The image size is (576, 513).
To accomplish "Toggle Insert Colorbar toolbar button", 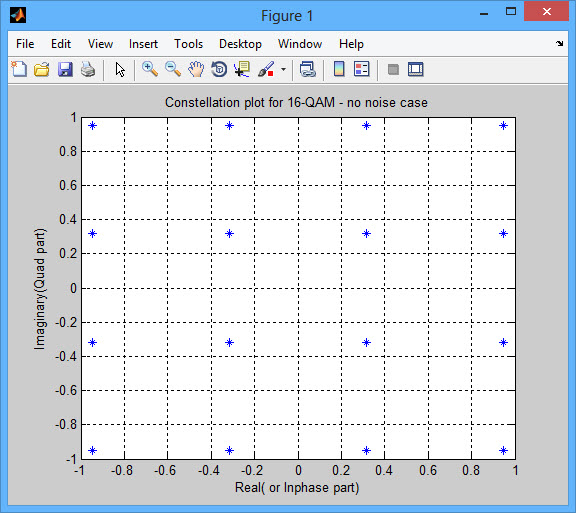I will click(x=339, y=69).
